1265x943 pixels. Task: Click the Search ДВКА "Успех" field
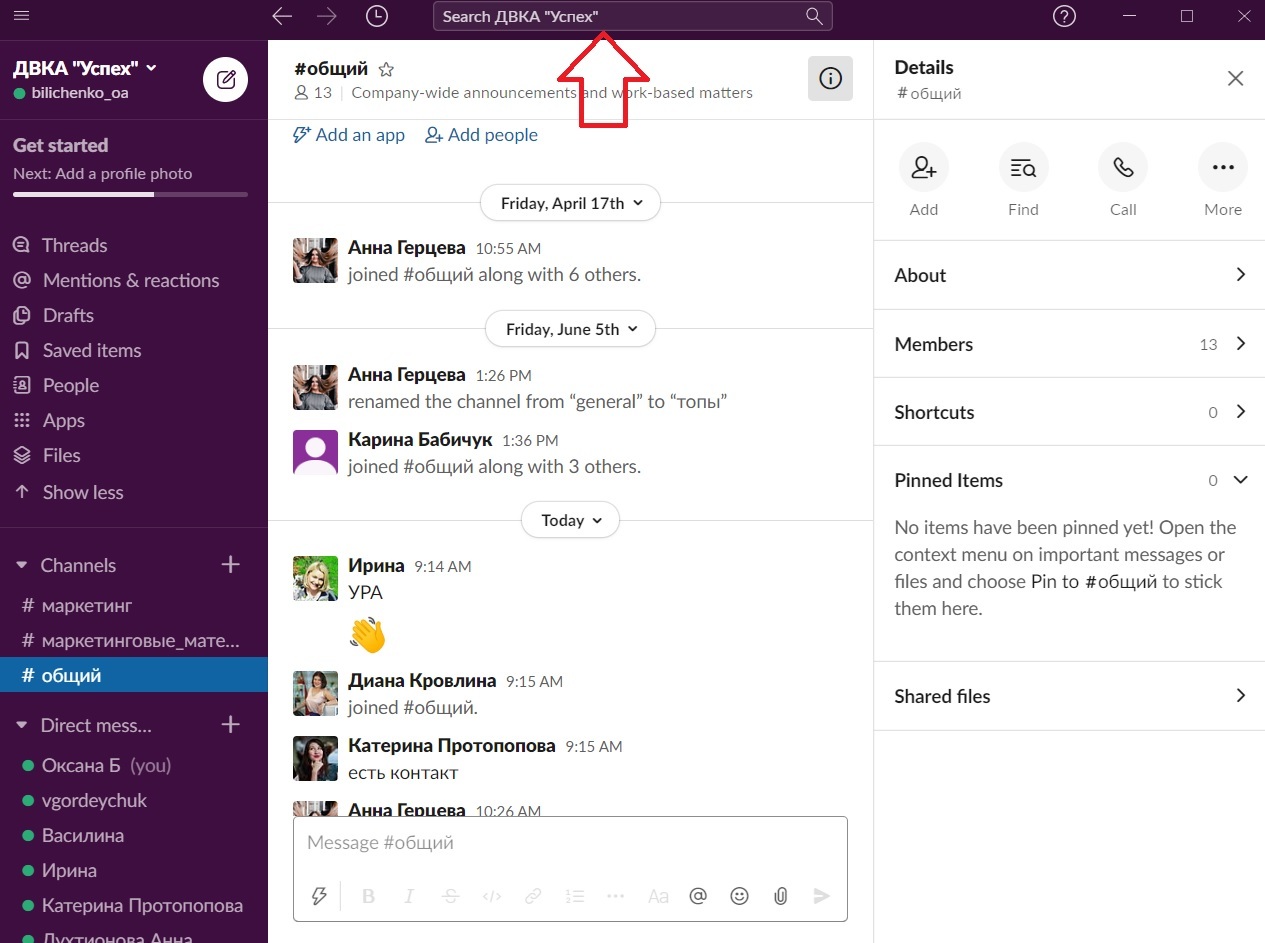coord(632,16)
